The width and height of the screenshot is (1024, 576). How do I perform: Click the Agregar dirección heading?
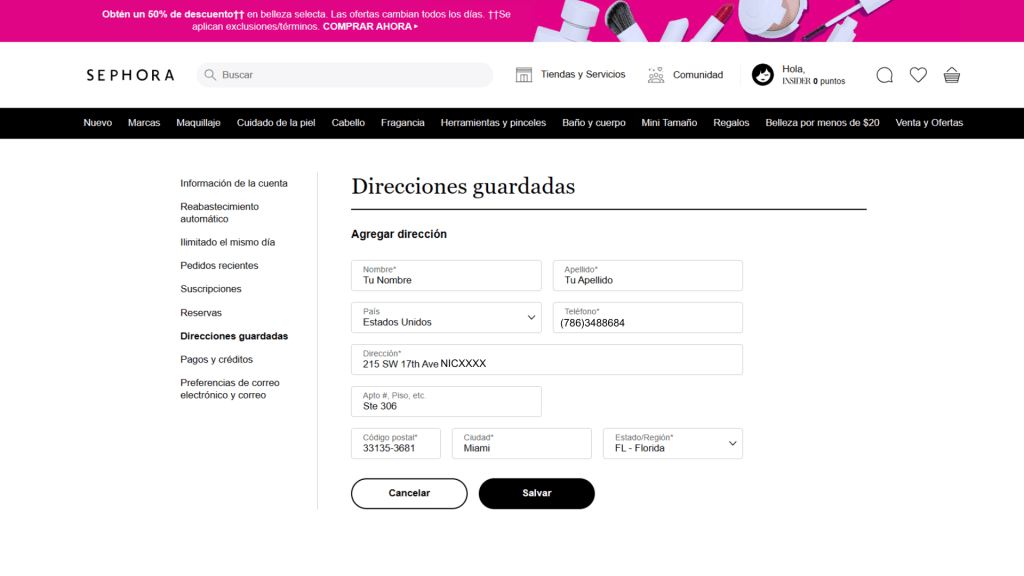[398, 234]
